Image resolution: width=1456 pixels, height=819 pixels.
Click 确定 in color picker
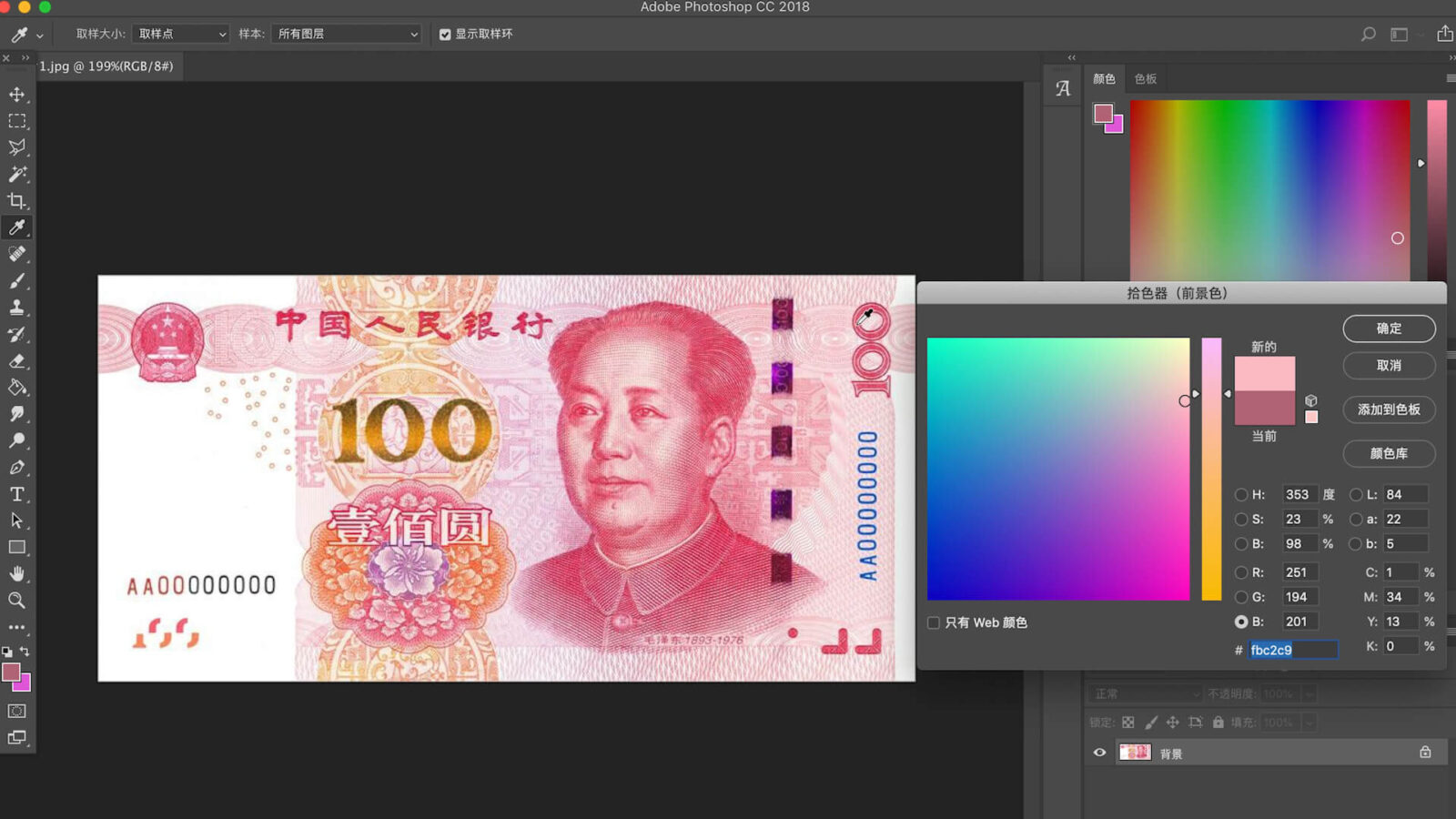[x=1389, y=329]
